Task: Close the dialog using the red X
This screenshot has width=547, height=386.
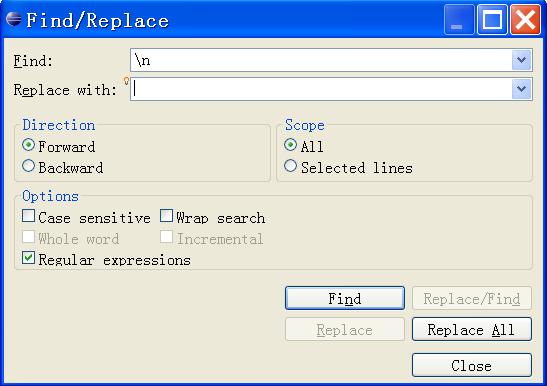Action: pyautogui.click(x=525, y=19)
